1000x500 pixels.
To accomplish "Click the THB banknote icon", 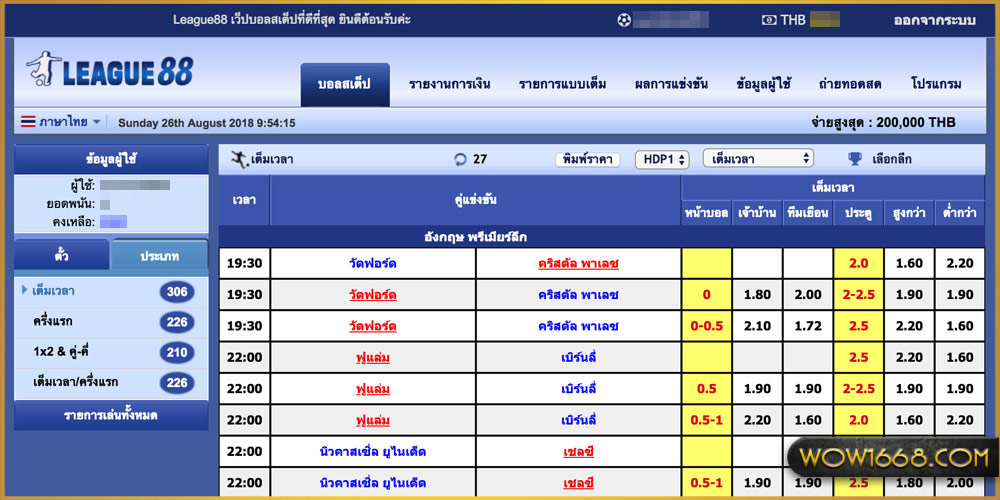I will [x=768, y=20].
